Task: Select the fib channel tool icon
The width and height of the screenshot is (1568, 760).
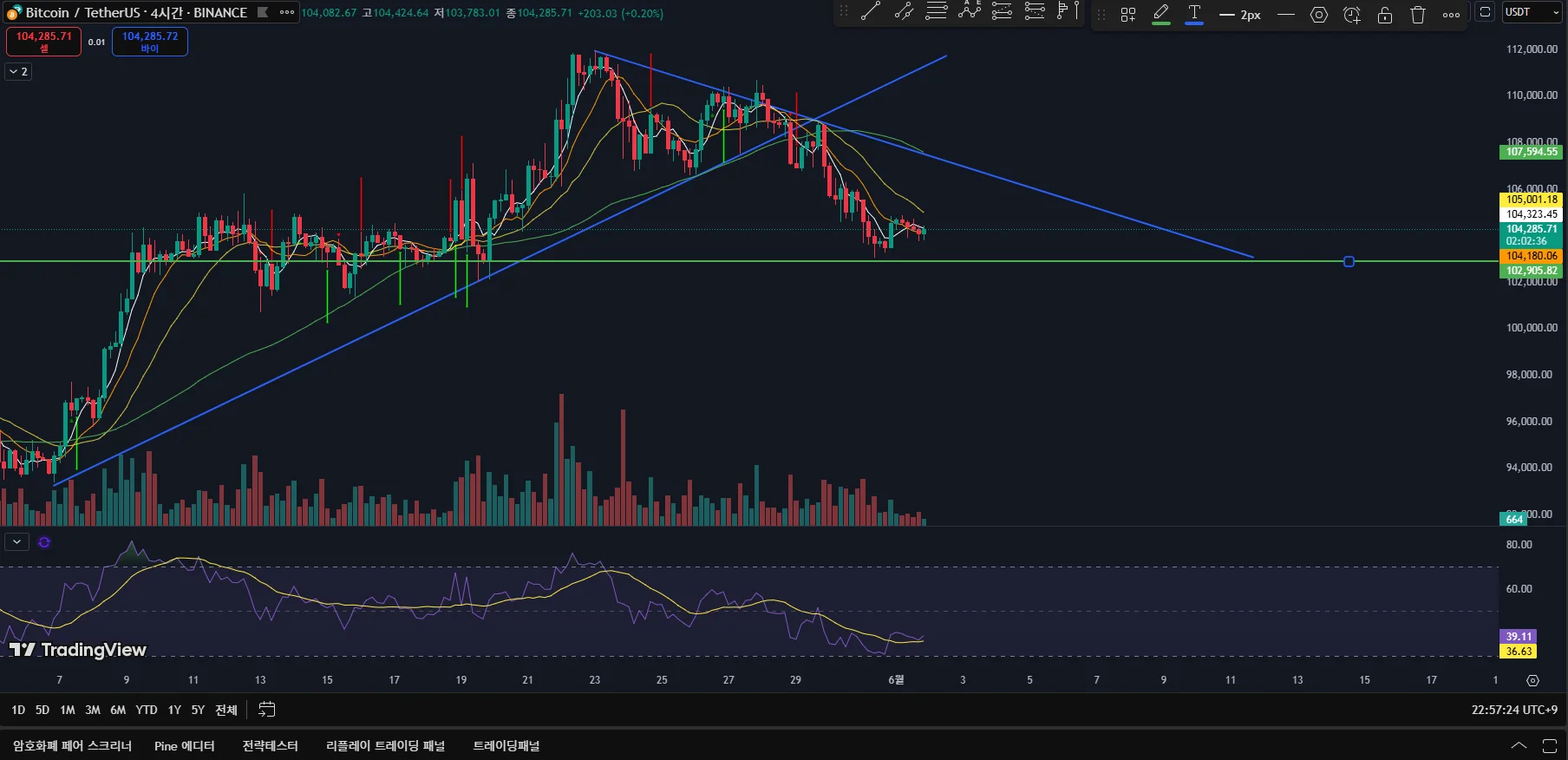Action: [1036, 12]
